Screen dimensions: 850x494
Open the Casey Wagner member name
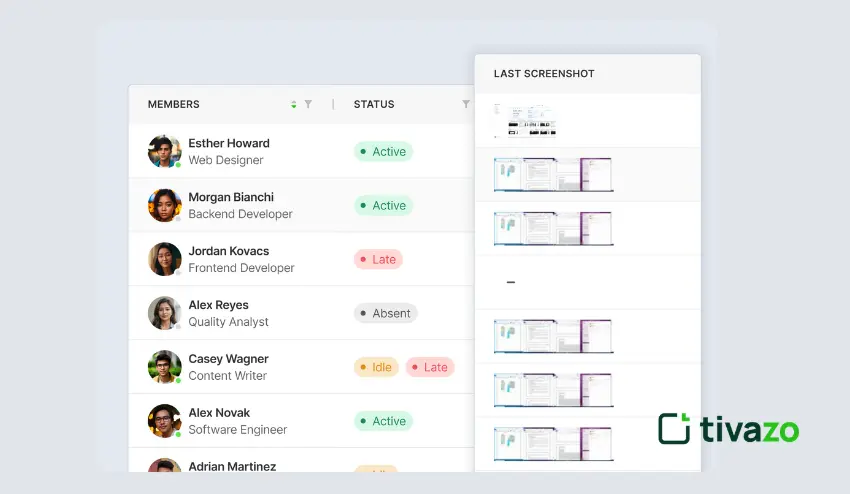point(228,358)
